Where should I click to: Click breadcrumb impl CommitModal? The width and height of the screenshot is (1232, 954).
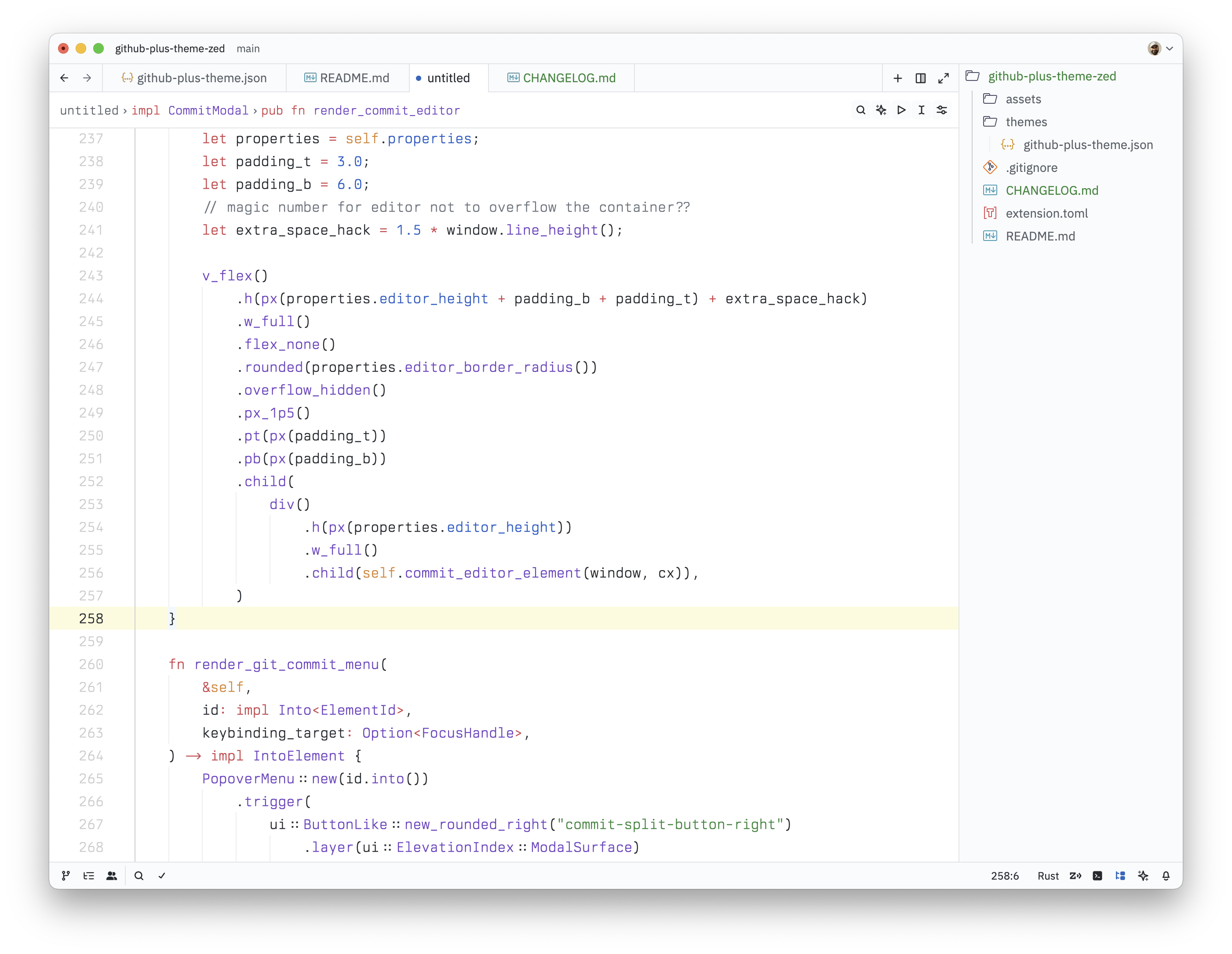tap(190, 110)
